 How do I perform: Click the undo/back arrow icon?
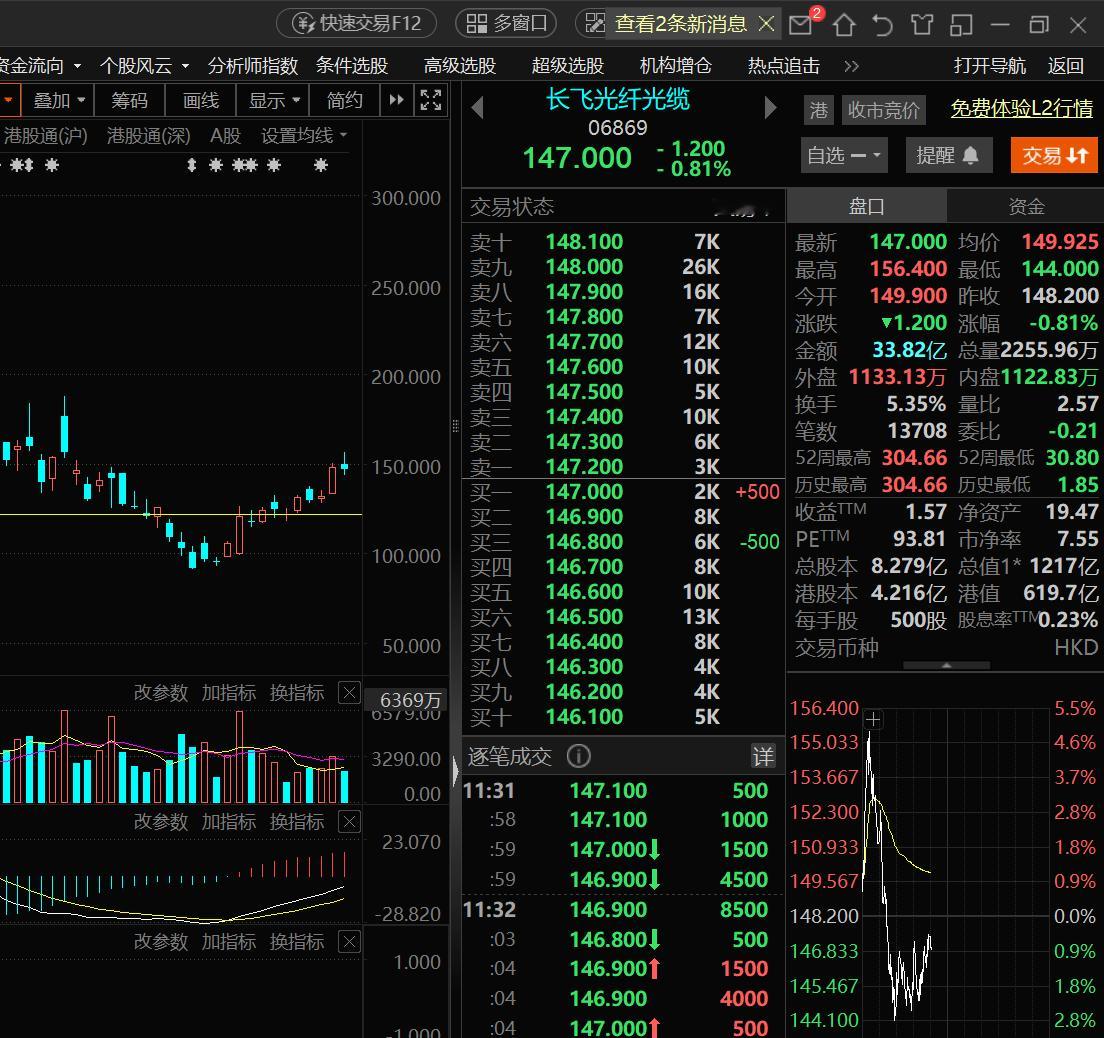pos(883,25)
